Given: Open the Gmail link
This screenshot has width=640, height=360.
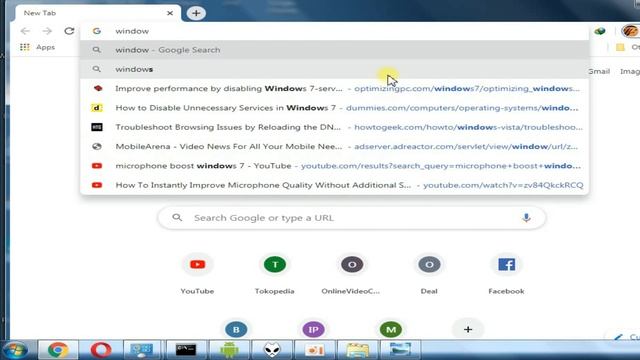Looking at the screenshot, I should (599, 71).
